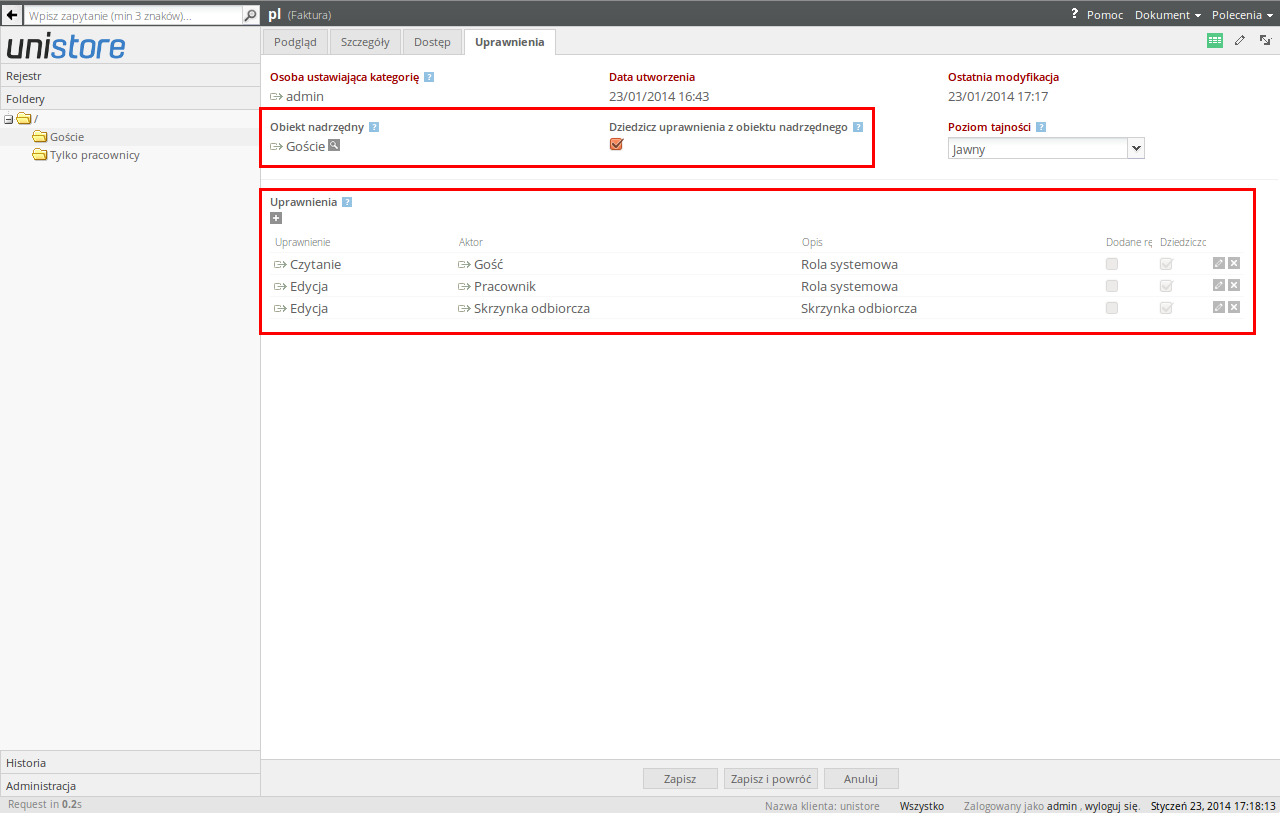Toggle Dodane ręcznie checkbox in Pracownik row
Viewport: 1280px width, 813px height.
[1112, 286]
